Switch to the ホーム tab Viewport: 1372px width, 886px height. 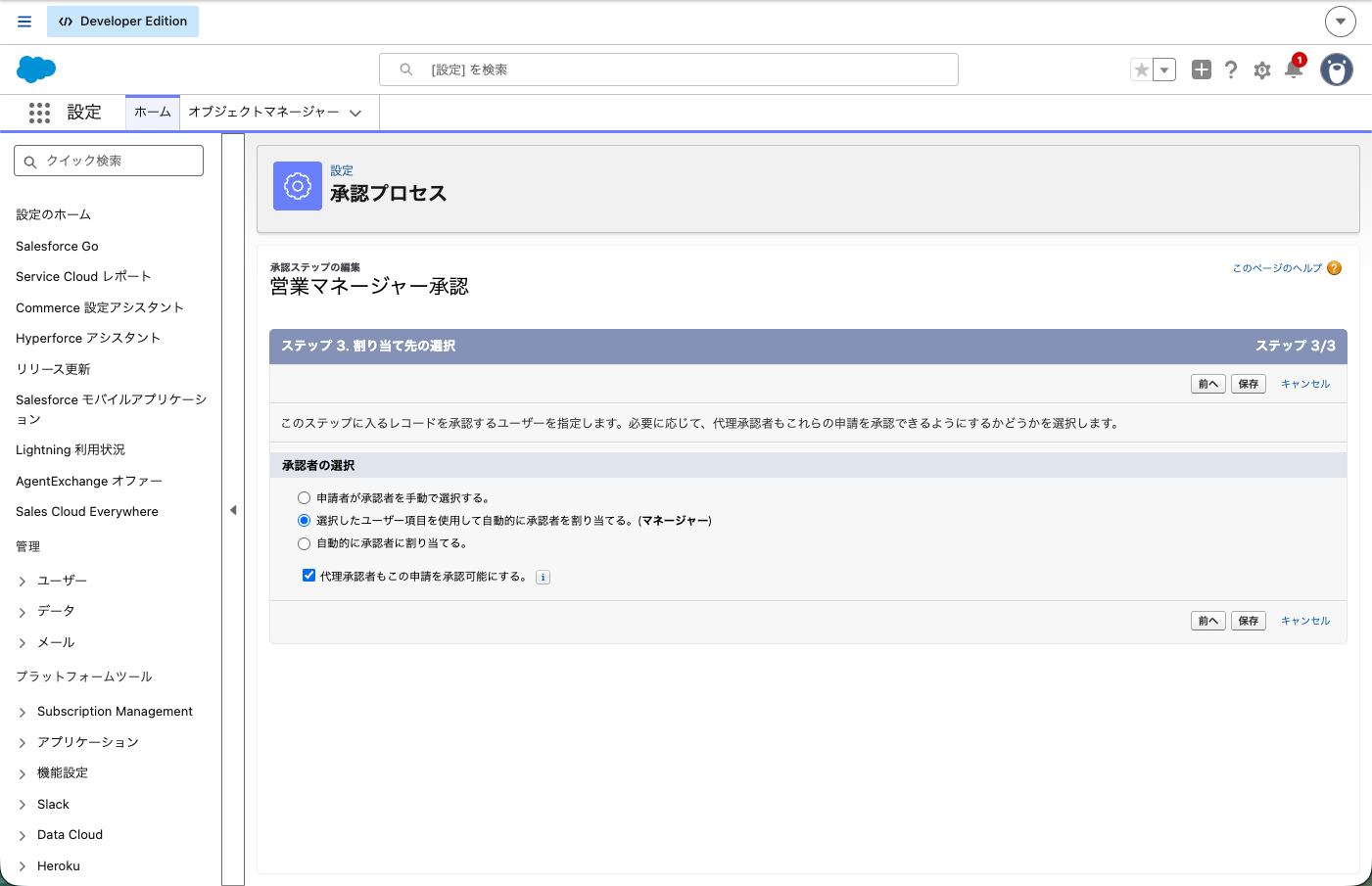click(x=153, y=113)
